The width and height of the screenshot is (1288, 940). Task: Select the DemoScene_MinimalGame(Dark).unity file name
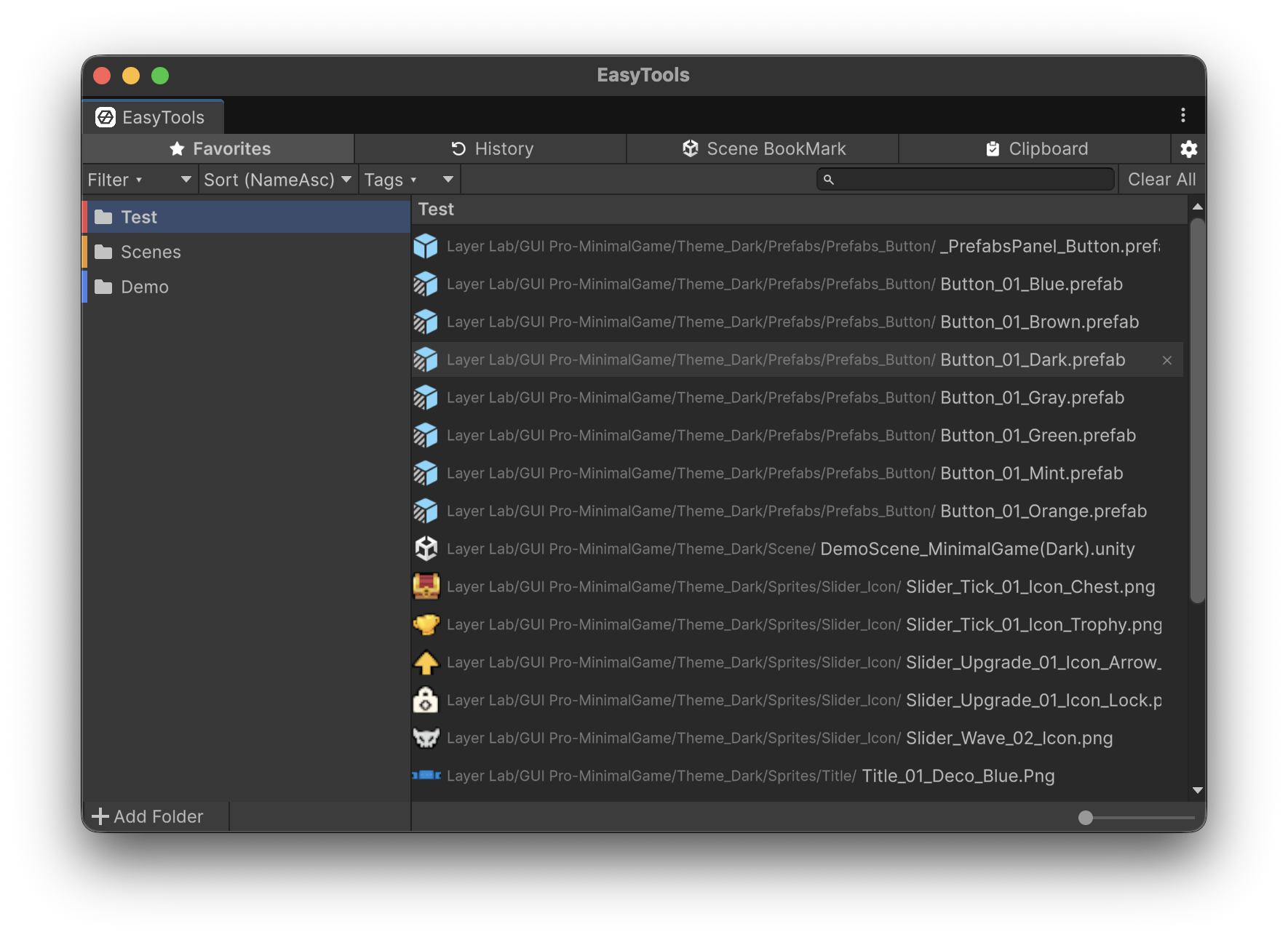(977, 549)
